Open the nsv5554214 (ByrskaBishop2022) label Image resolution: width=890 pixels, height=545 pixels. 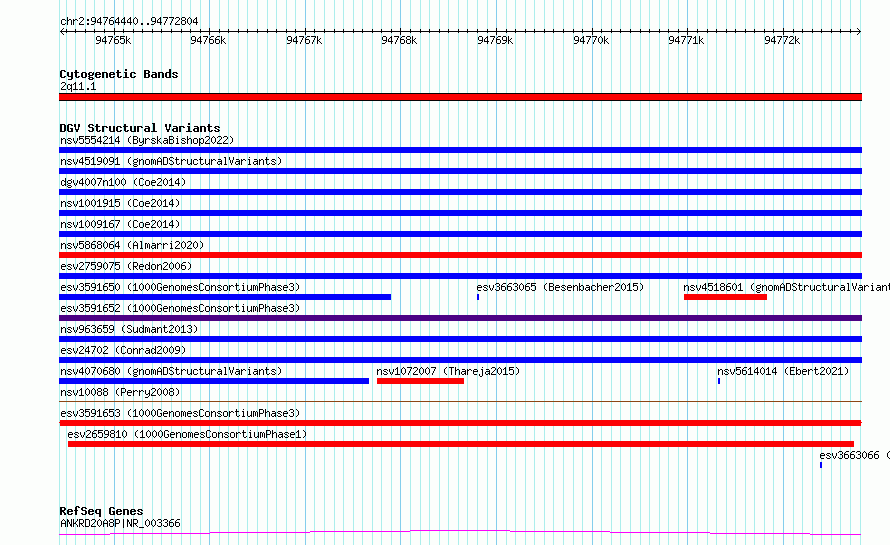coord(147,140)
